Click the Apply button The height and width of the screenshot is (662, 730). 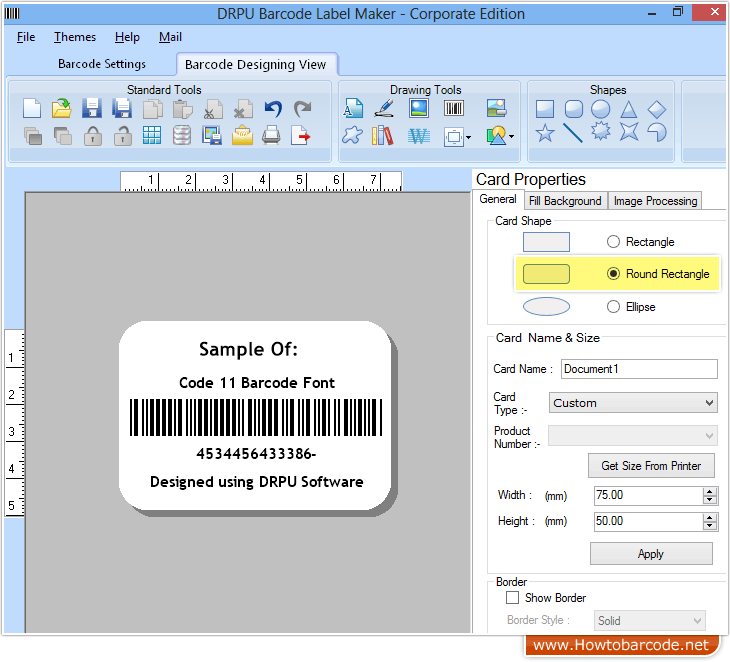pos(651,554)
